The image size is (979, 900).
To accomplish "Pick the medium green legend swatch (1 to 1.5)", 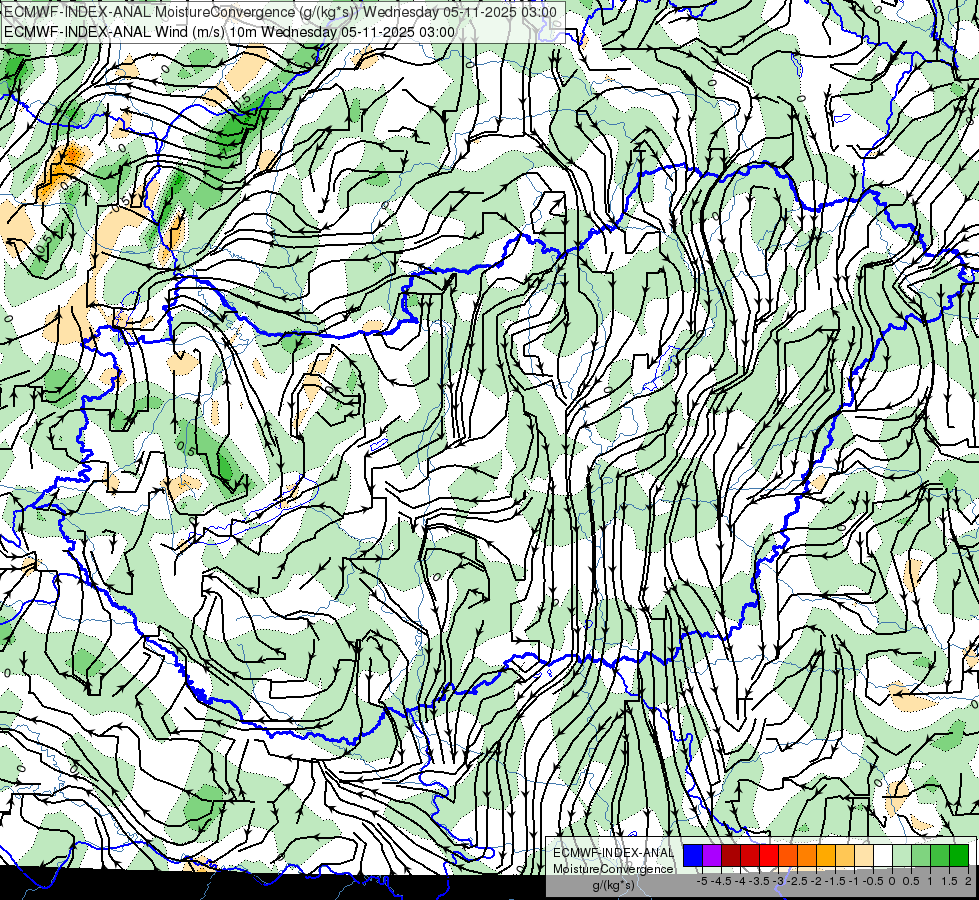I will click(940, 855).
